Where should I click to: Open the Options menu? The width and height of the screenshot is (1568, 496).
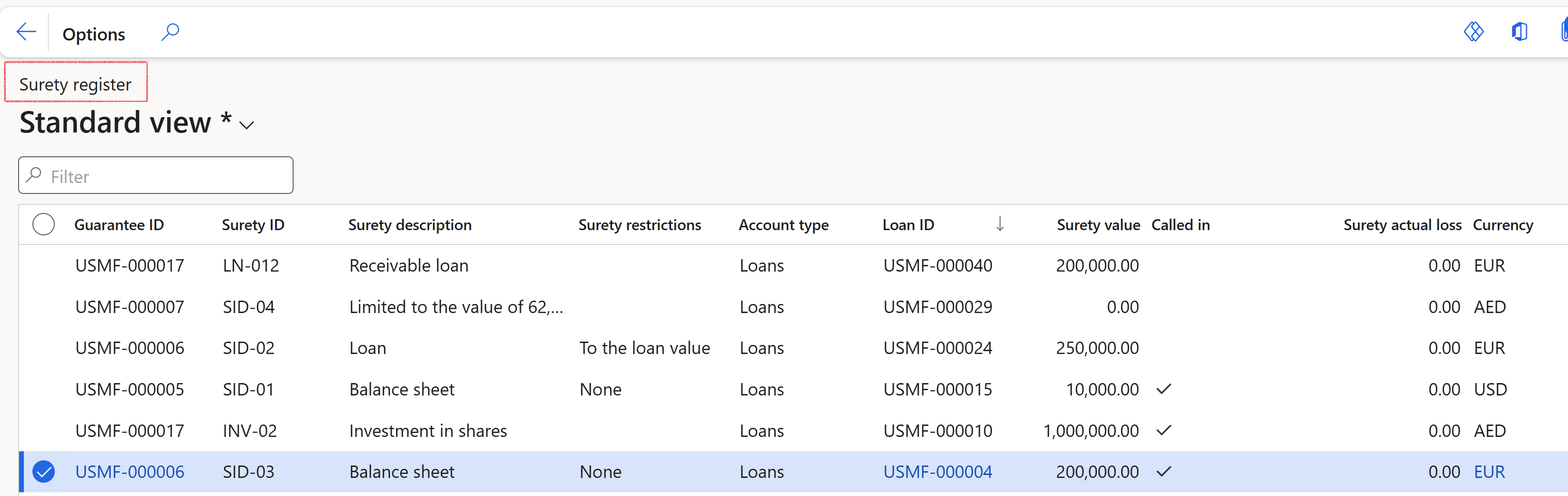click(x=94, y=34)
